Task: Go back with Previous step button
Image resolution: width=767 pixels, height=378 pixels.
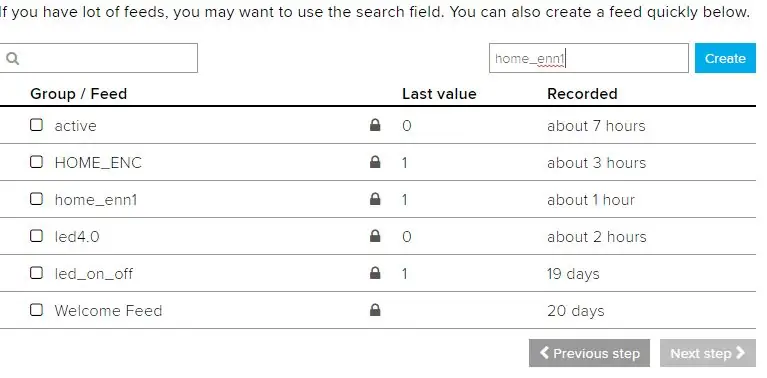Action: [x=589, y=353]
